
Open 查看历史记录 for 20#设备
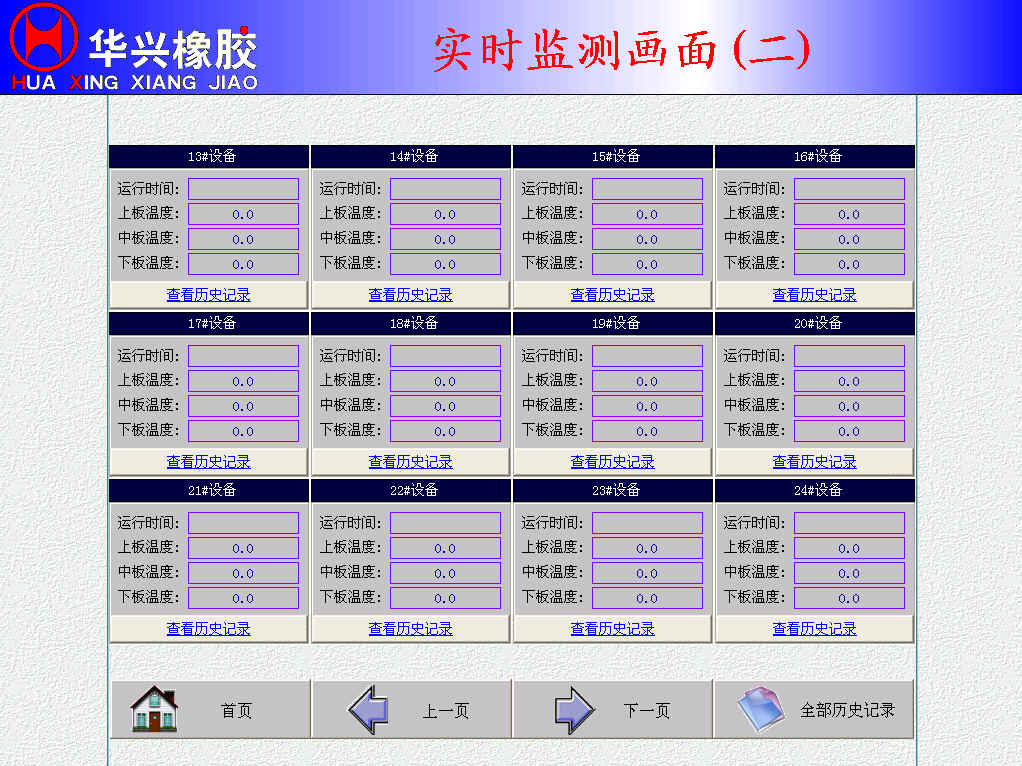815,462
